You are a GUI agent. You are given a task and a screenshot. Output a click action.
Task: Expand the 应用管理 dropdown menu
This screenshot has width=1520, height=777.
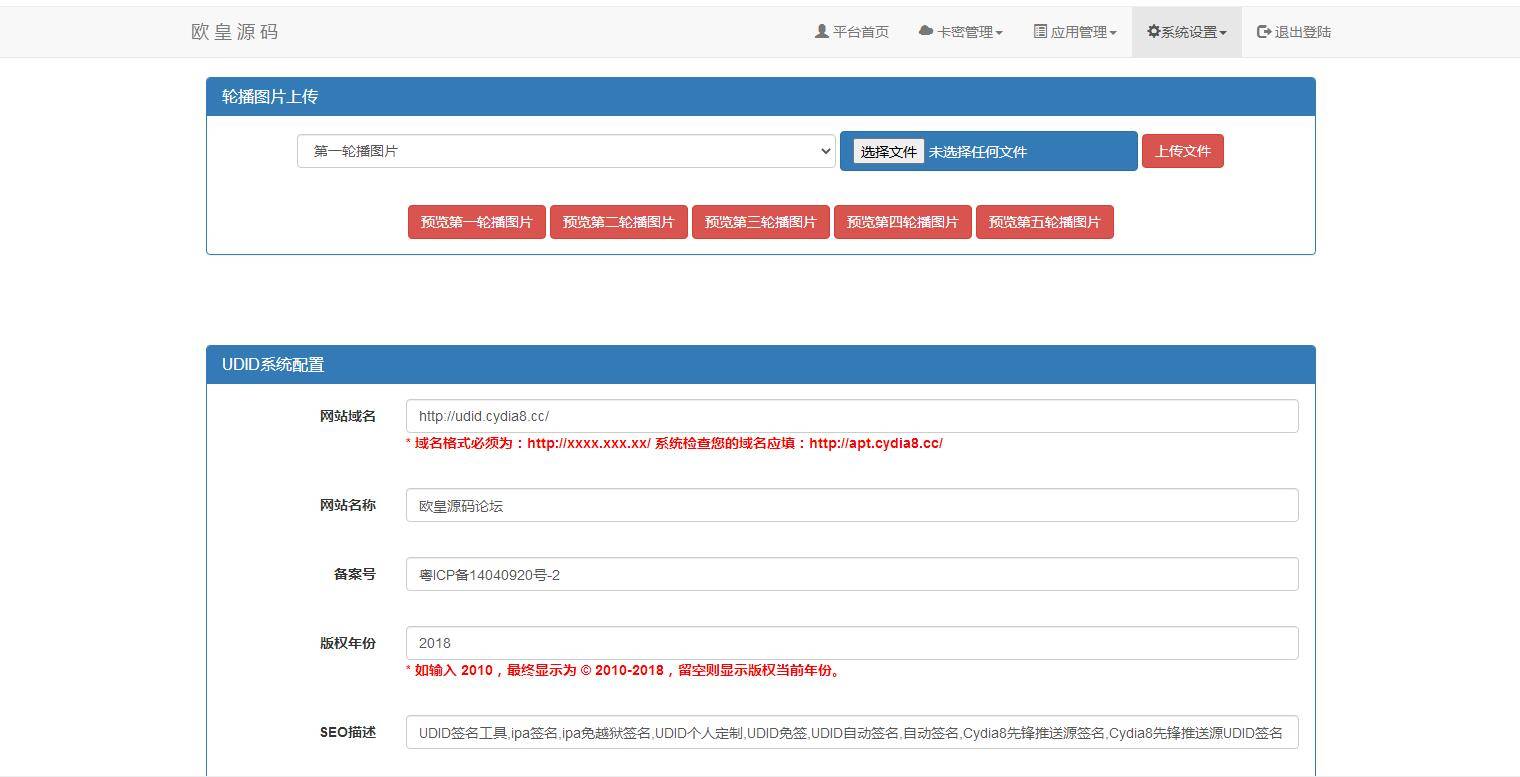pyautogui.click(x=1075, y=31)
